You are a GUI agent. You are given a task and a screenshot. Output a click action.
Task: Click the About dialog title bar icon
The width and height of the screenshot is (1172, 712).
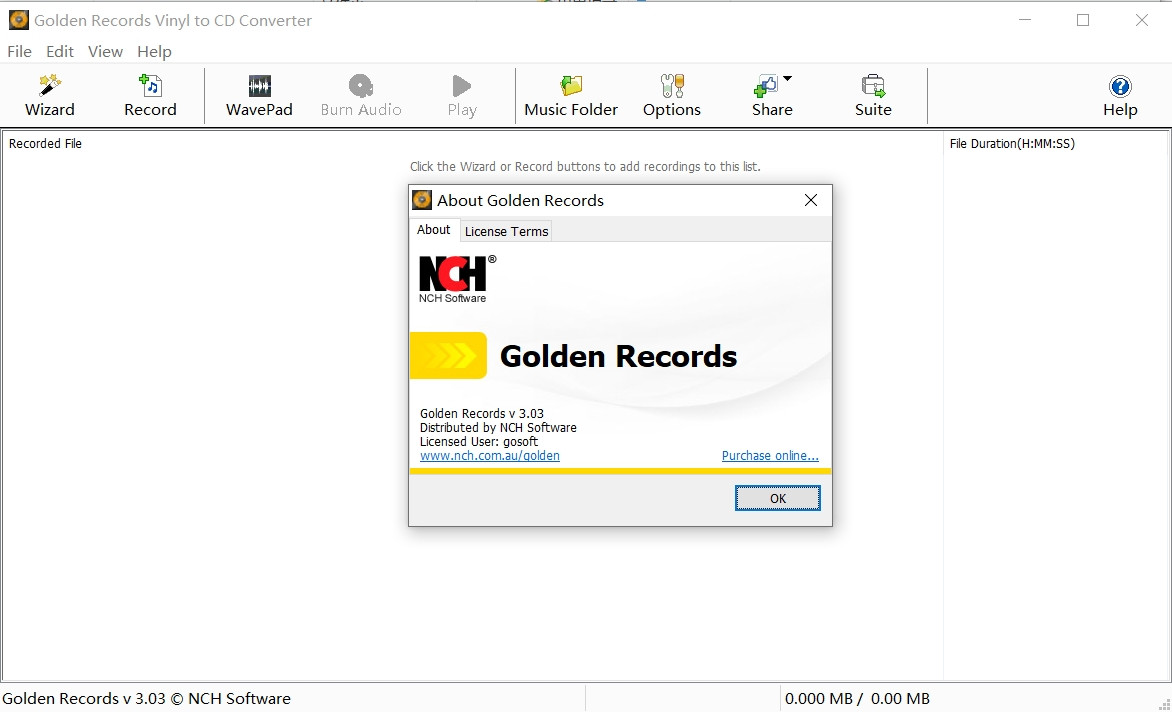422,199
